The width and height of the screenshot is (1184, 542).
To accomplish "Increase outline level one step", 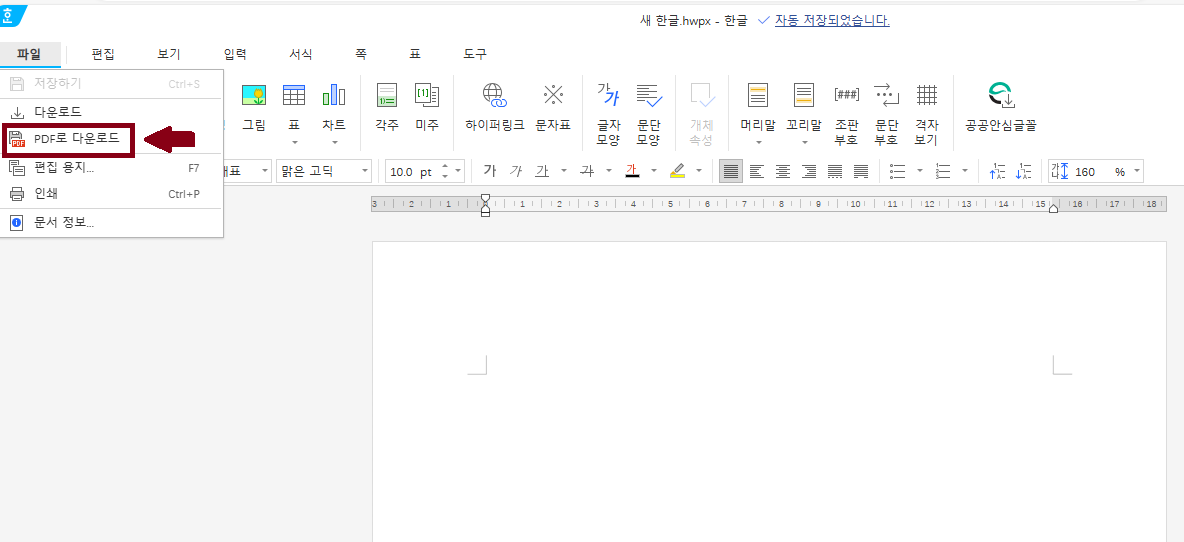I will click(x=997, y=171).
